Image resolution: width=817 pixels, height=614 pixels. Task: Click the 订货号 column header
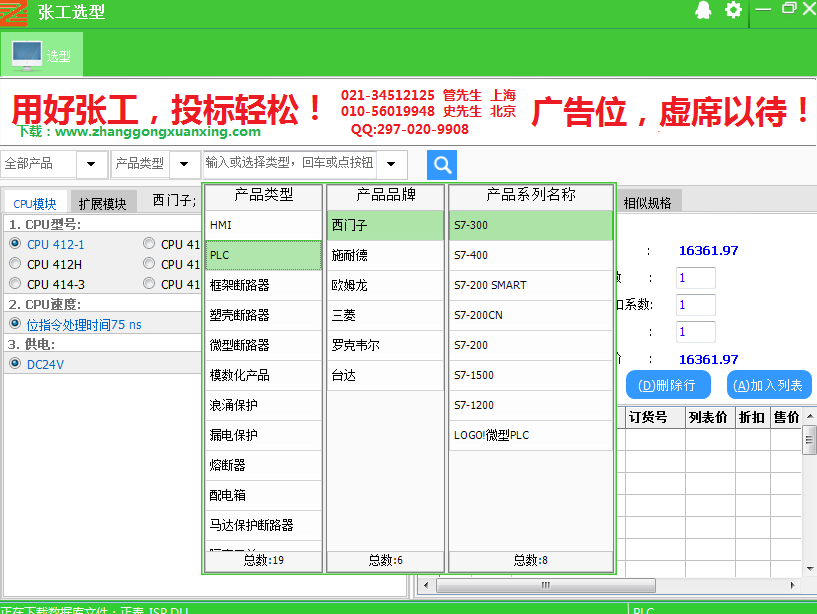(655, 417)
